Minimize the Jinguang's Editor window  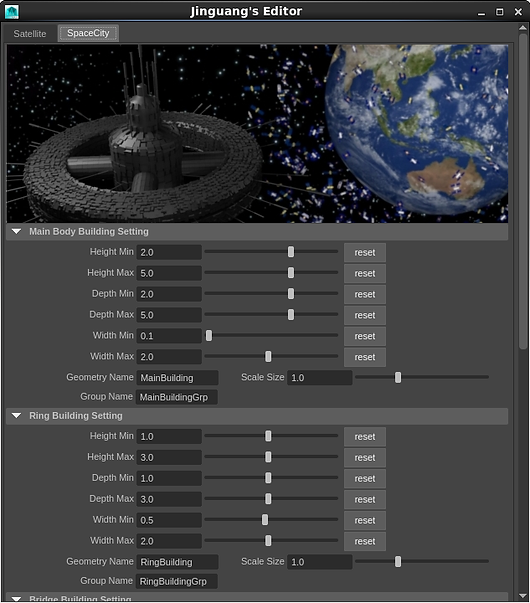pyautogui.click(x=481, y=13)
